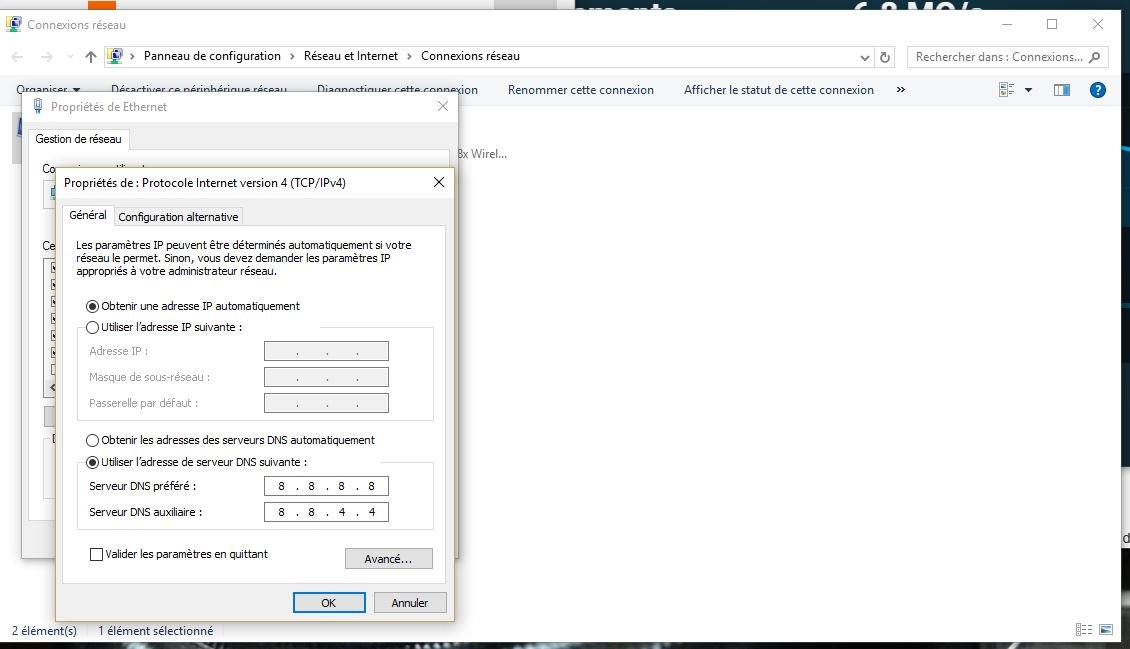Enable Obtenir une adresse IP automatiquement
The height and width of the screenshot is (649, 1130).
pyautogui.click(x=93, y=306)
